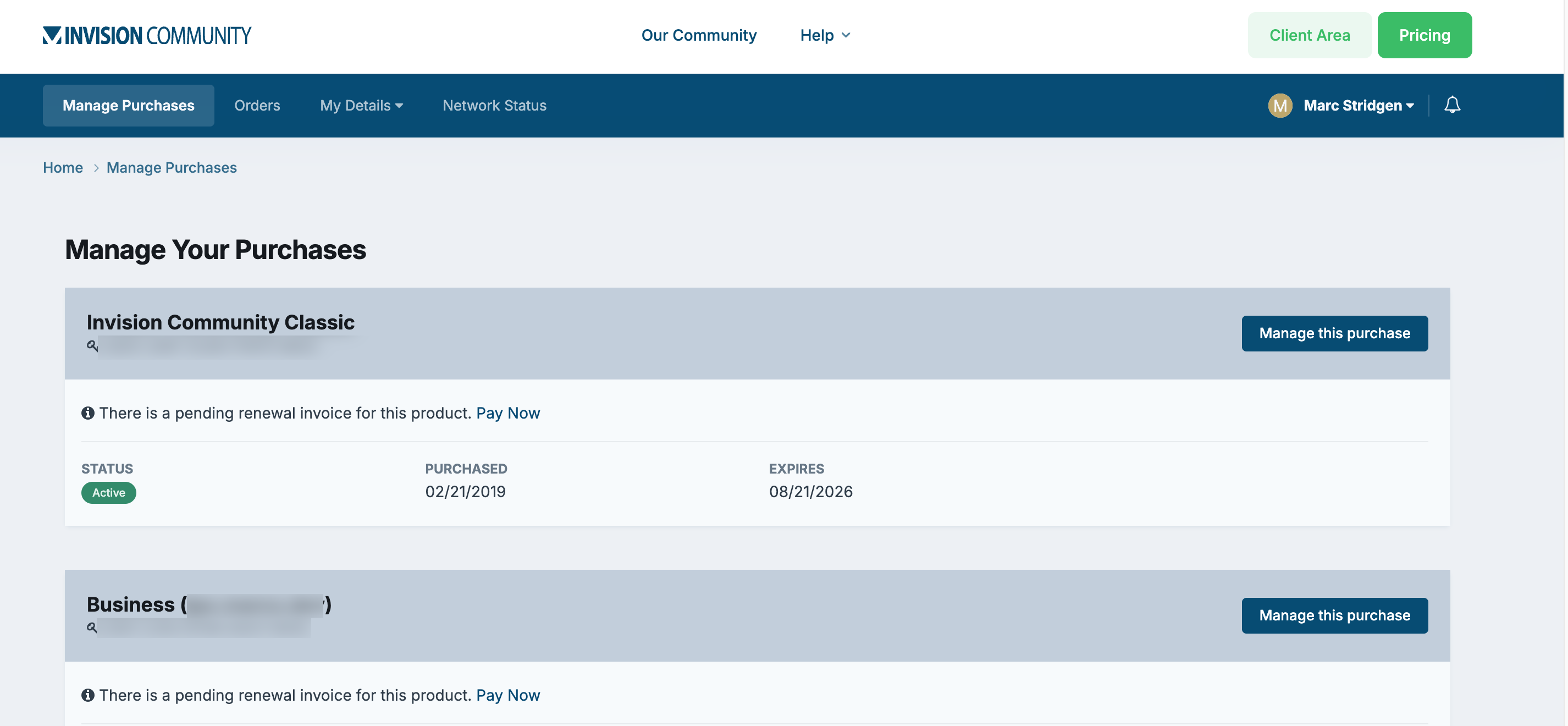The width and height of the screenshot is (1568, 726).
Task: Expand the Marc Stridgen user menu
Action: tap(1359, 106)
